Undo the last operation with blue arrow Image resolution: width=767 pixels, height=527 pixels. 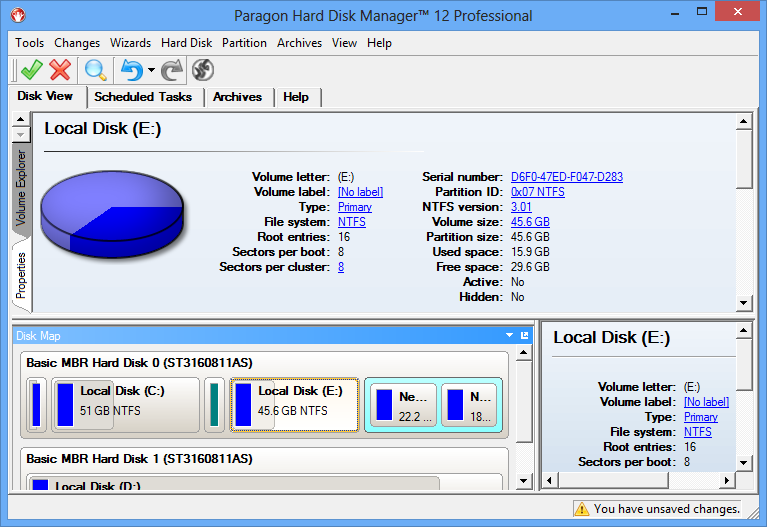131,69
